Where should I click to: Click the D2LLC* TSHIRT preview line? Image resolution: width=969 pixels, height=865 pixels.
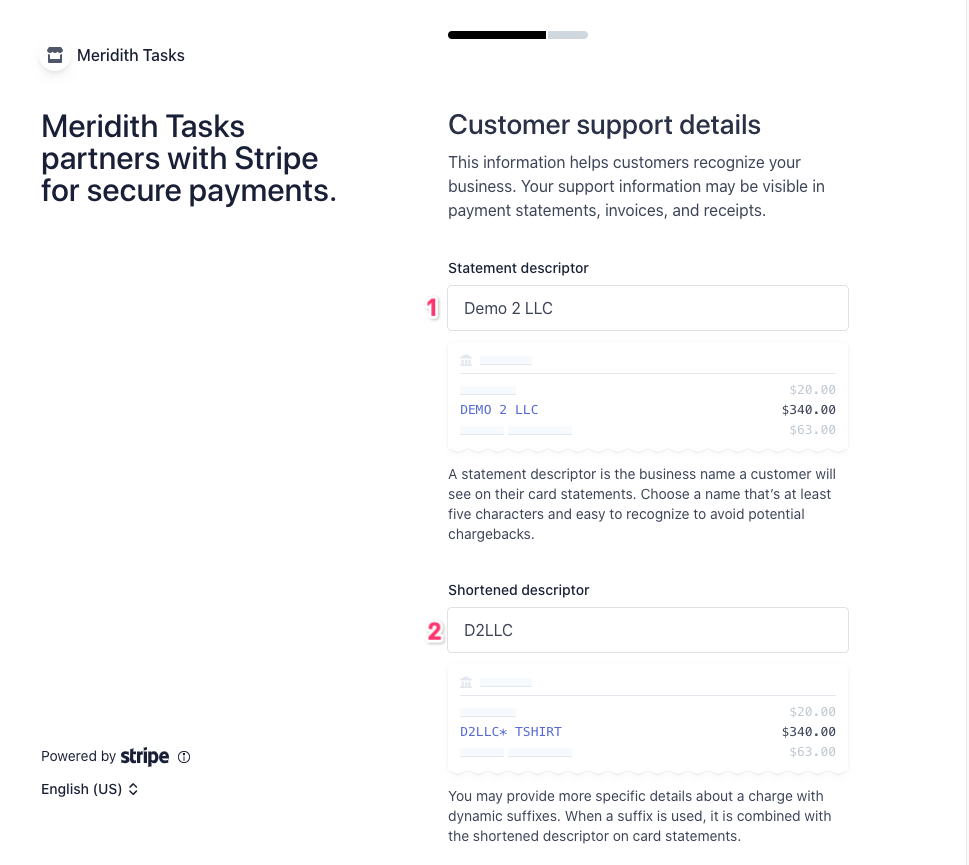[x=511, y=732]
